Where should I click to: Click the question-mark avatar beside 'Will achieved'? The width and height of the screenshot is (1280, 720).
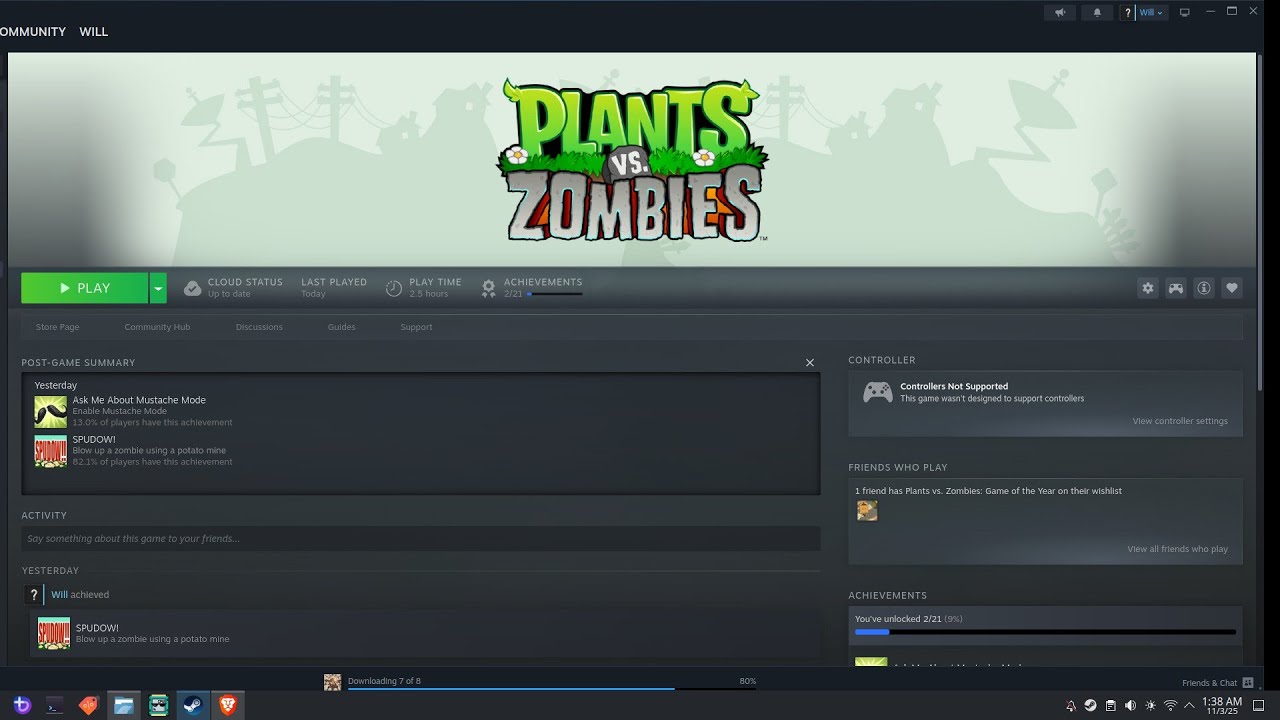(x=34, y=594)
